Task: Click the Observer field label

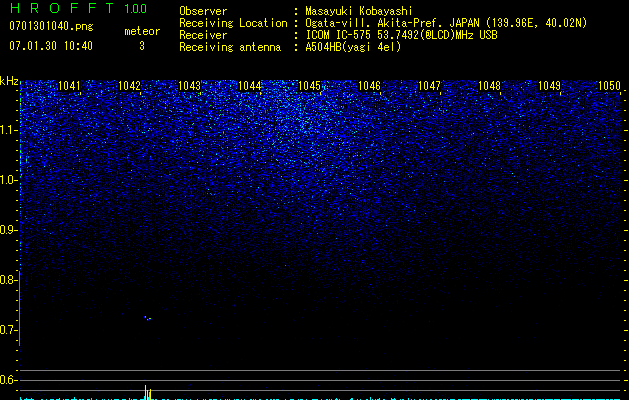Action: (203, 11)
